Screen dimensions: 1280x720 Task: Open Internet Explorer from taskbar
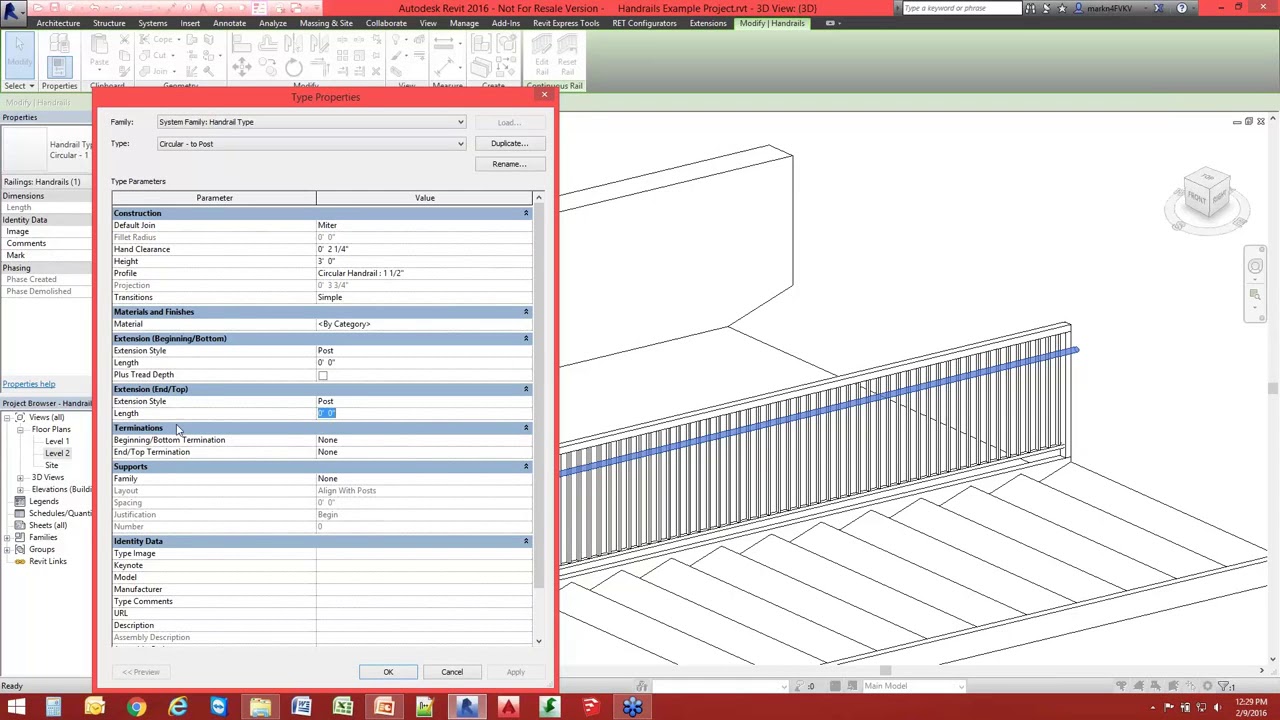coord(177,708)
